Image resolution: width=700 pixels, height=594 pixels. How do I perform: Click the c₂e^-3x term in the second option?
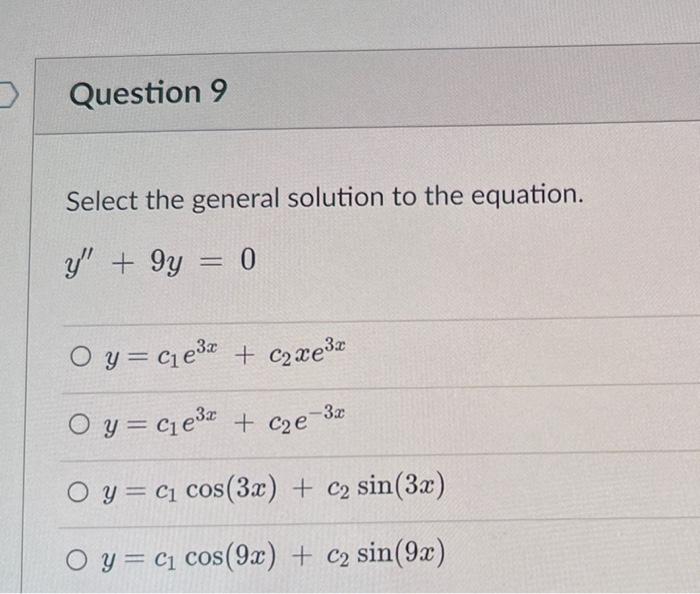(307, 420)
